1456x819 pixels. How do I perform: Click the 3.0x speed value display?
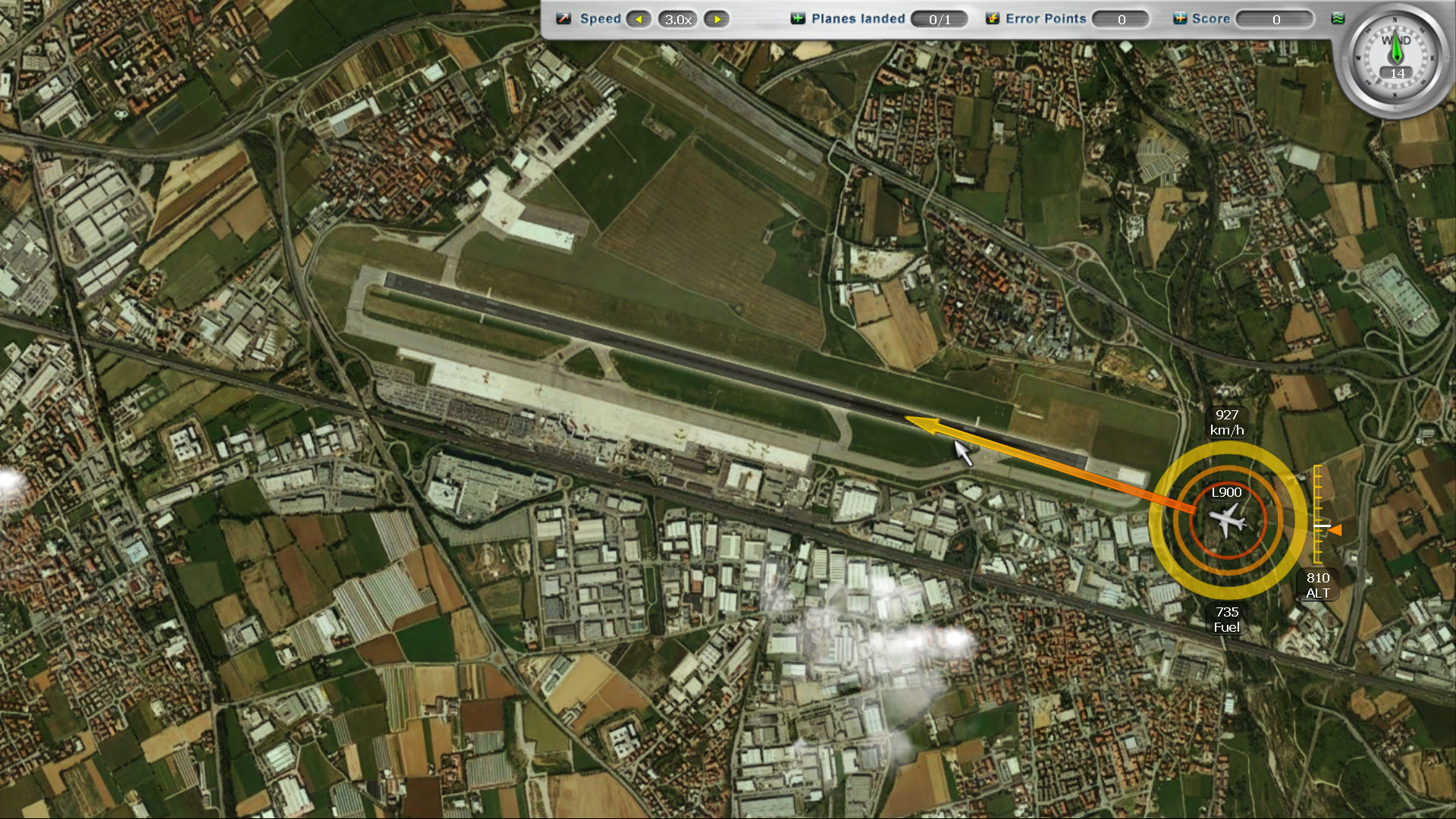click(678, 19)
